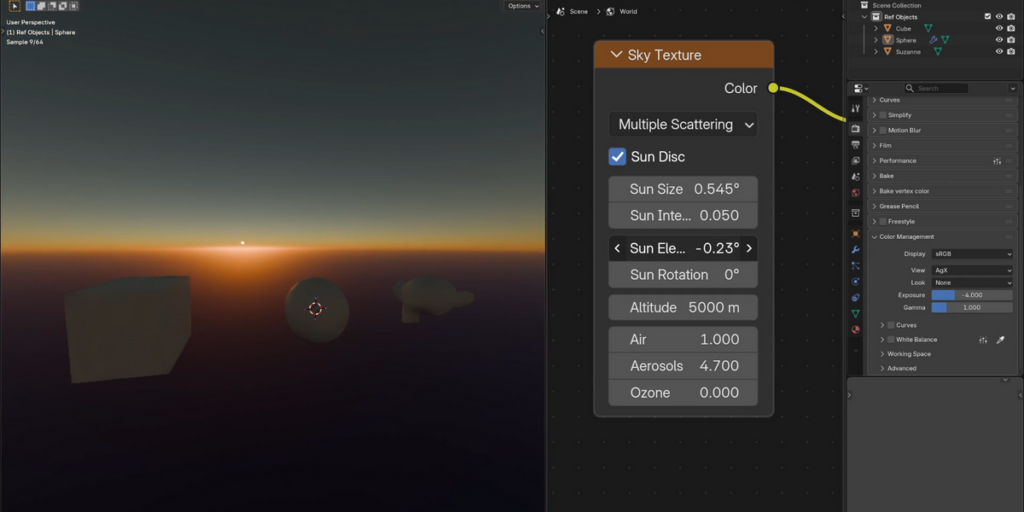Enable the Freestyle checkbox
The width and height of the screenshot is (1024, 512).
tap(883, 221)
